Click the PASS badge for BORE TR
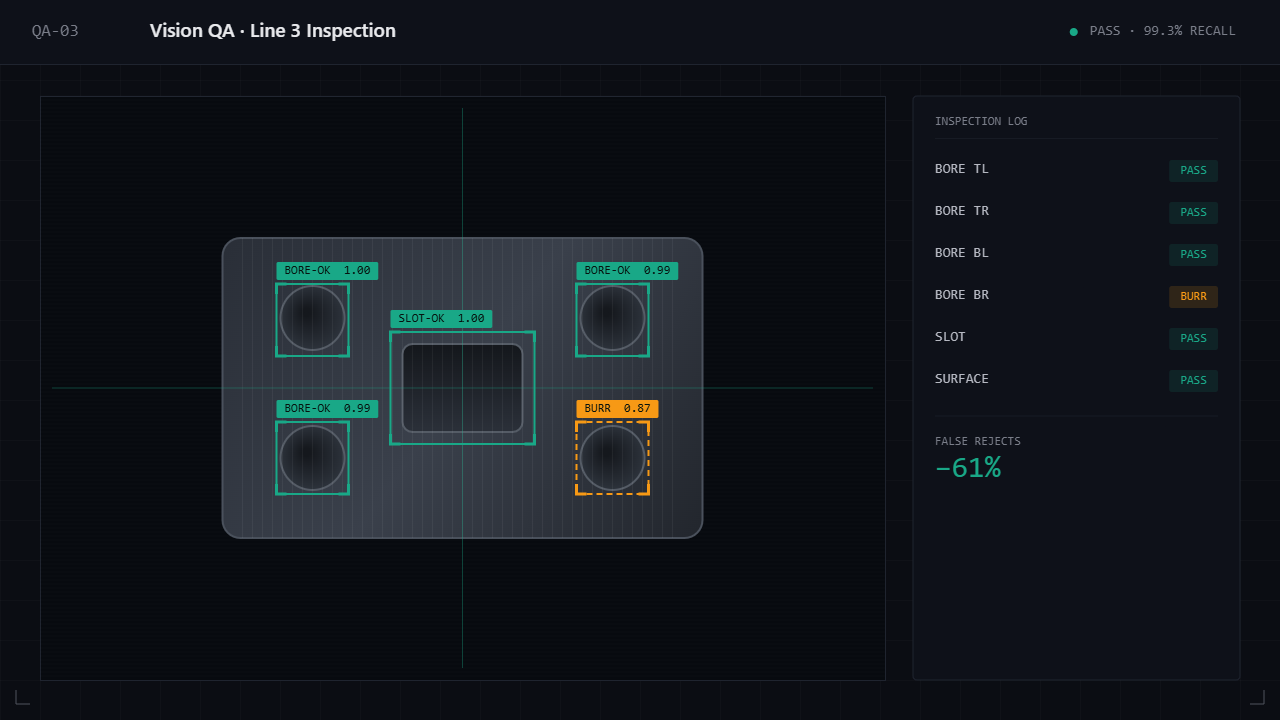The width and height of the screenshot is (1280, 720). [x=1193, y=213]
